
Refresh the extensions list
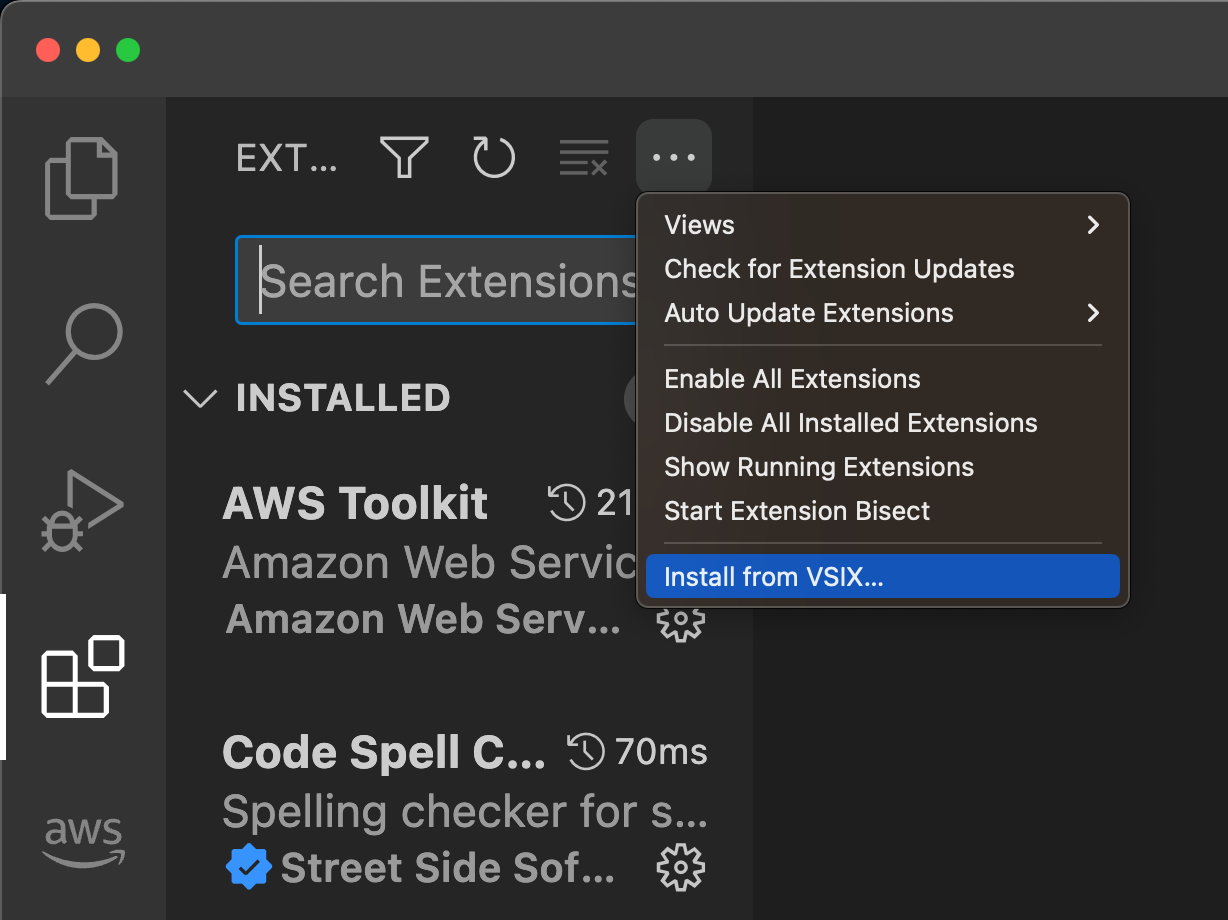(493, 157)
